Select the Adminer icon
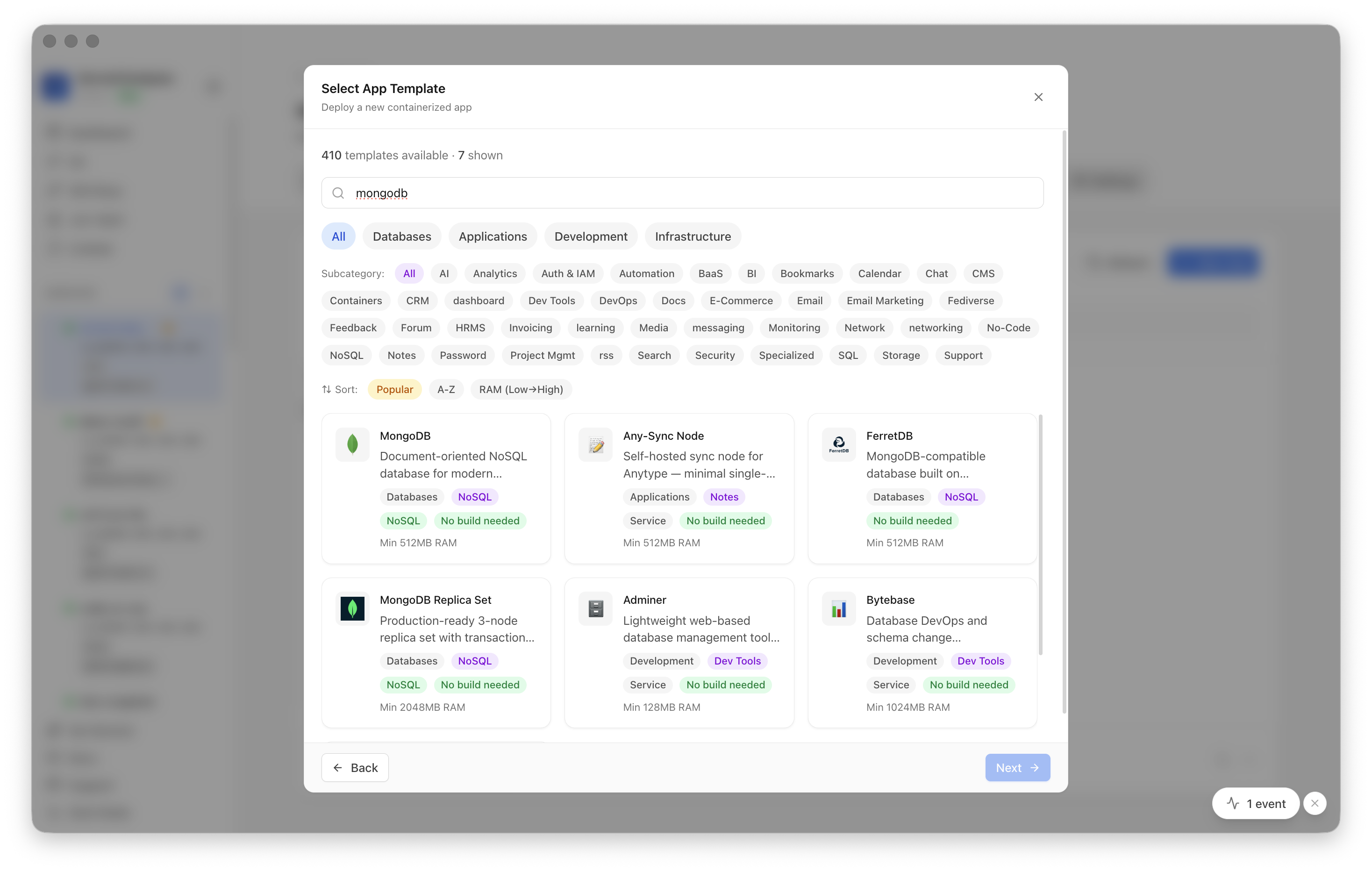The width and height of the screenshot is (1372, 872). [595, 608]
